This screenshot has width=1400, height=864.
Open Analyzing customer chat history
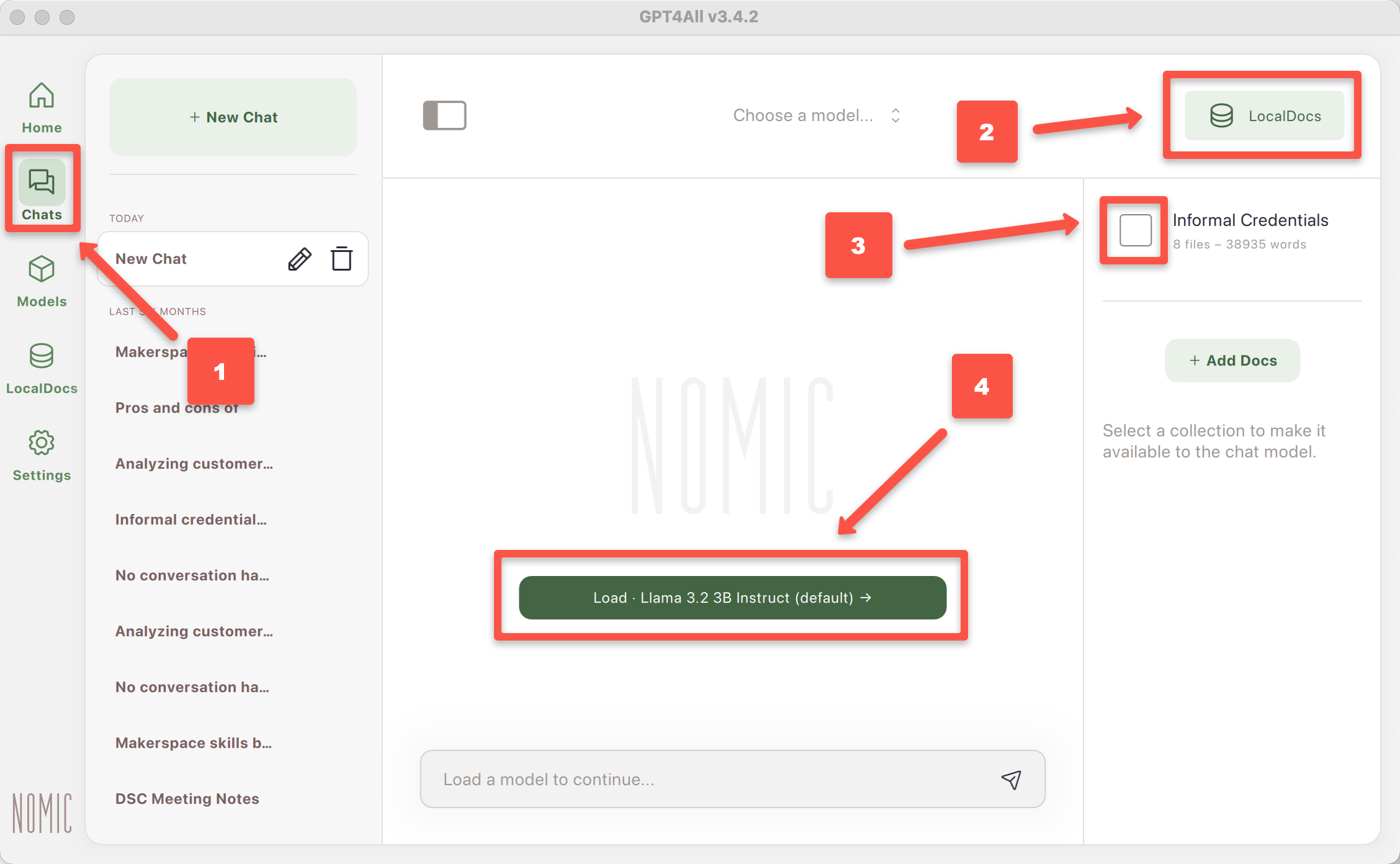point(195,463)
